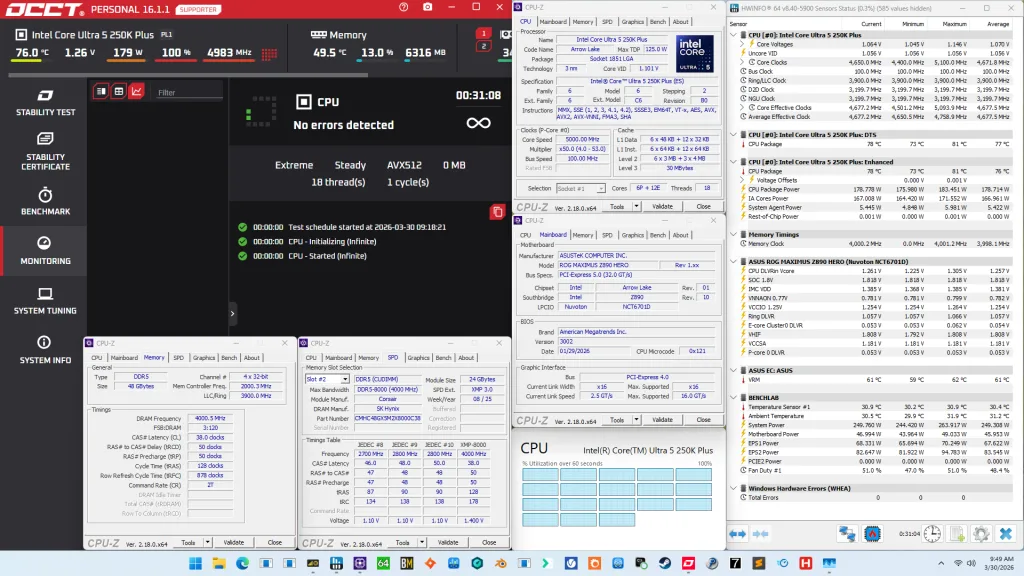Click Validate in the CPU-Z CPU window
The height and width of the screenshot is (576, 1024).
[662, 206]
